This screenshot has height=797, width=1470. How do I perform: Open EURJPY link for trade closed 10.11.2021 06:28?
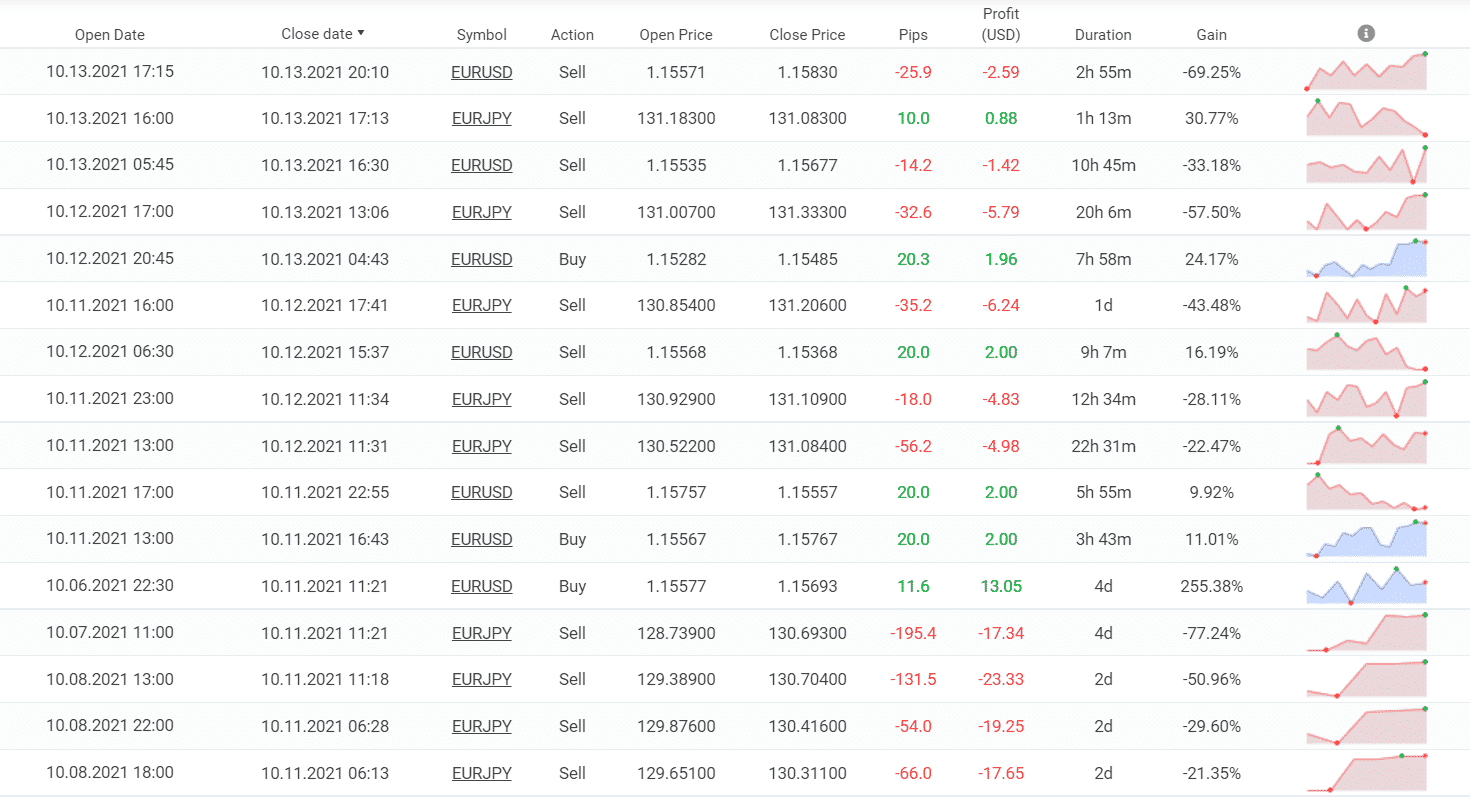click(x=482, y=726)
